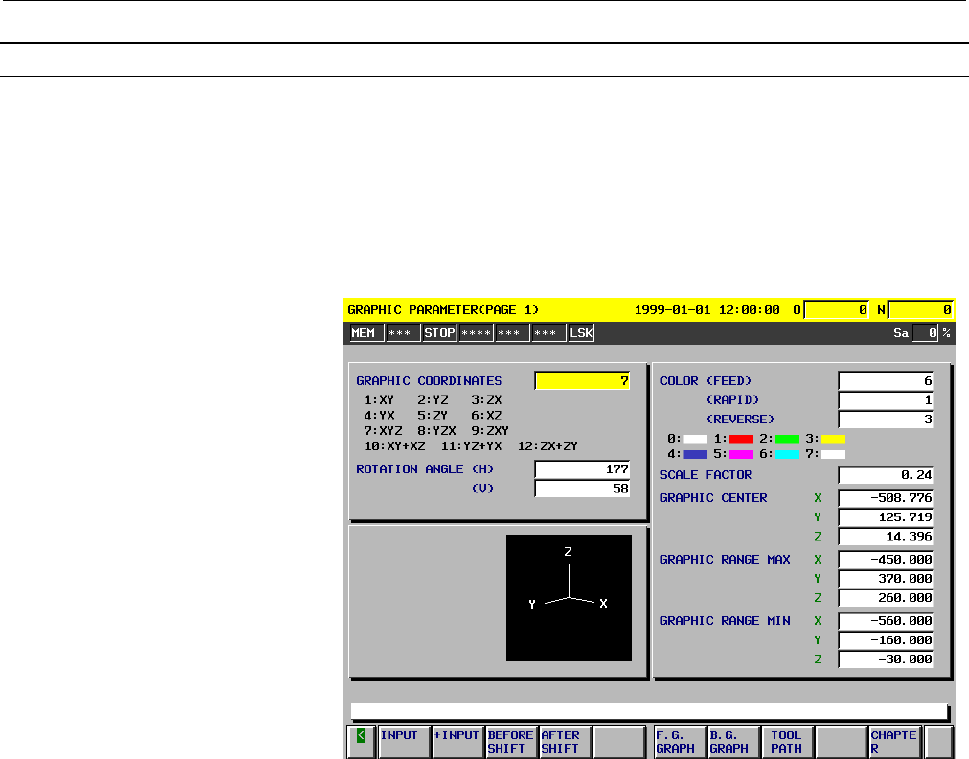The height and width of the screenshot is (759, 969).
Task: Switch to the TOOL PATH display
Action: [x=786, y=741]
